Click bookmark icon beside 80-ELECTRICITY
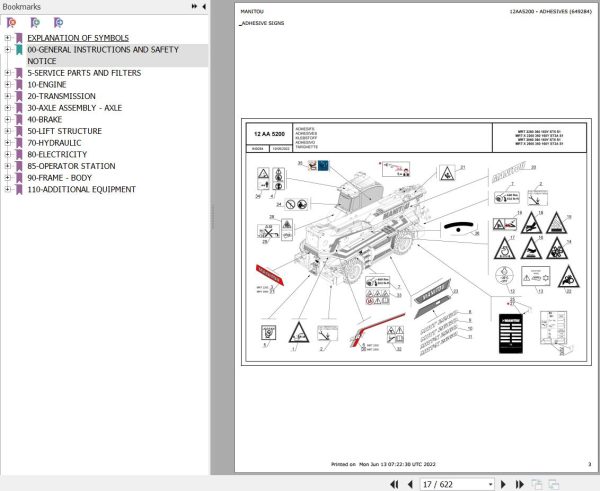Viewport: 600px width, 491px height. tap(19, 155)
